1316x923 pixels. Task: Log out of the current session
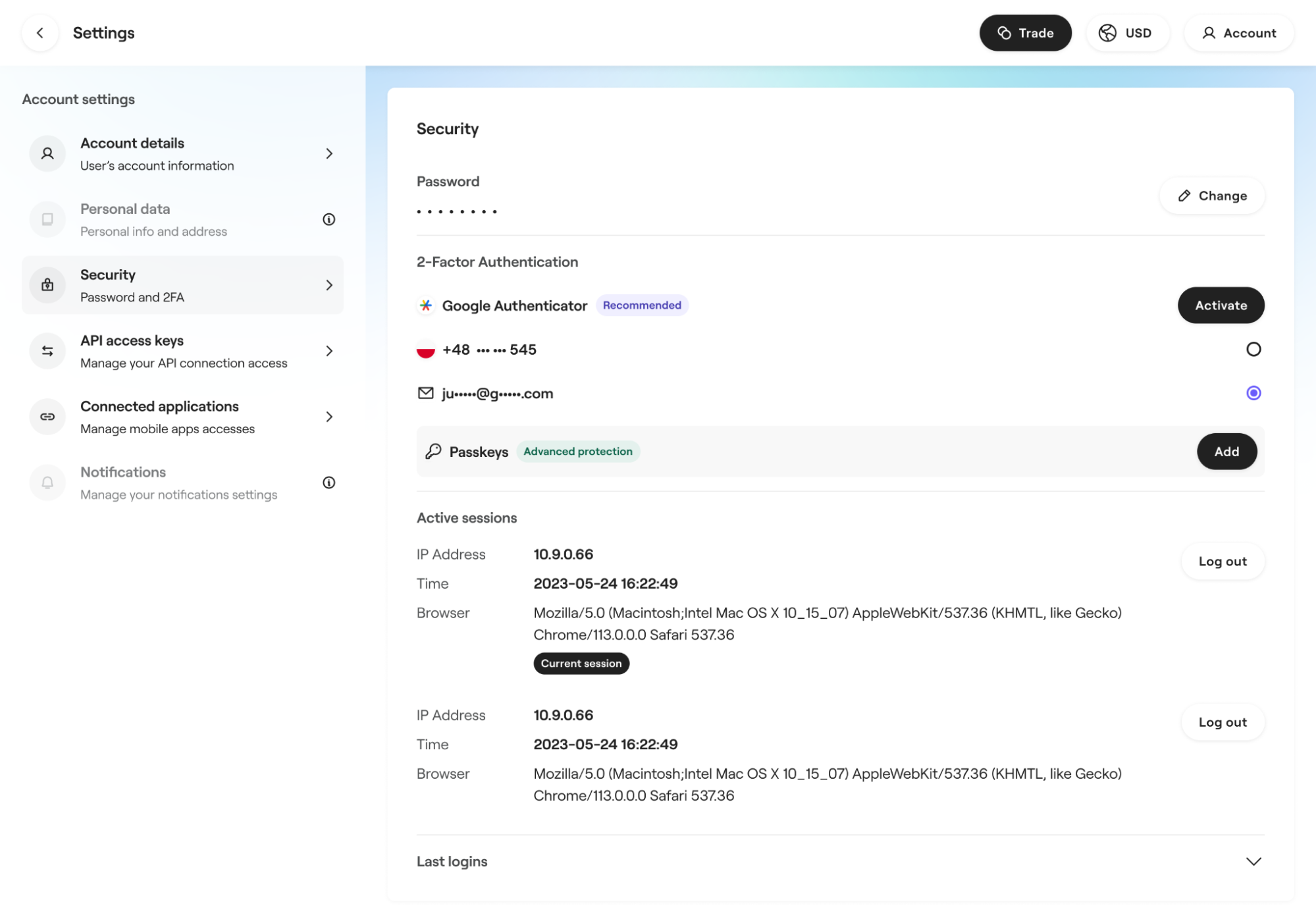pyautogui.click(x=1223, y=562)
